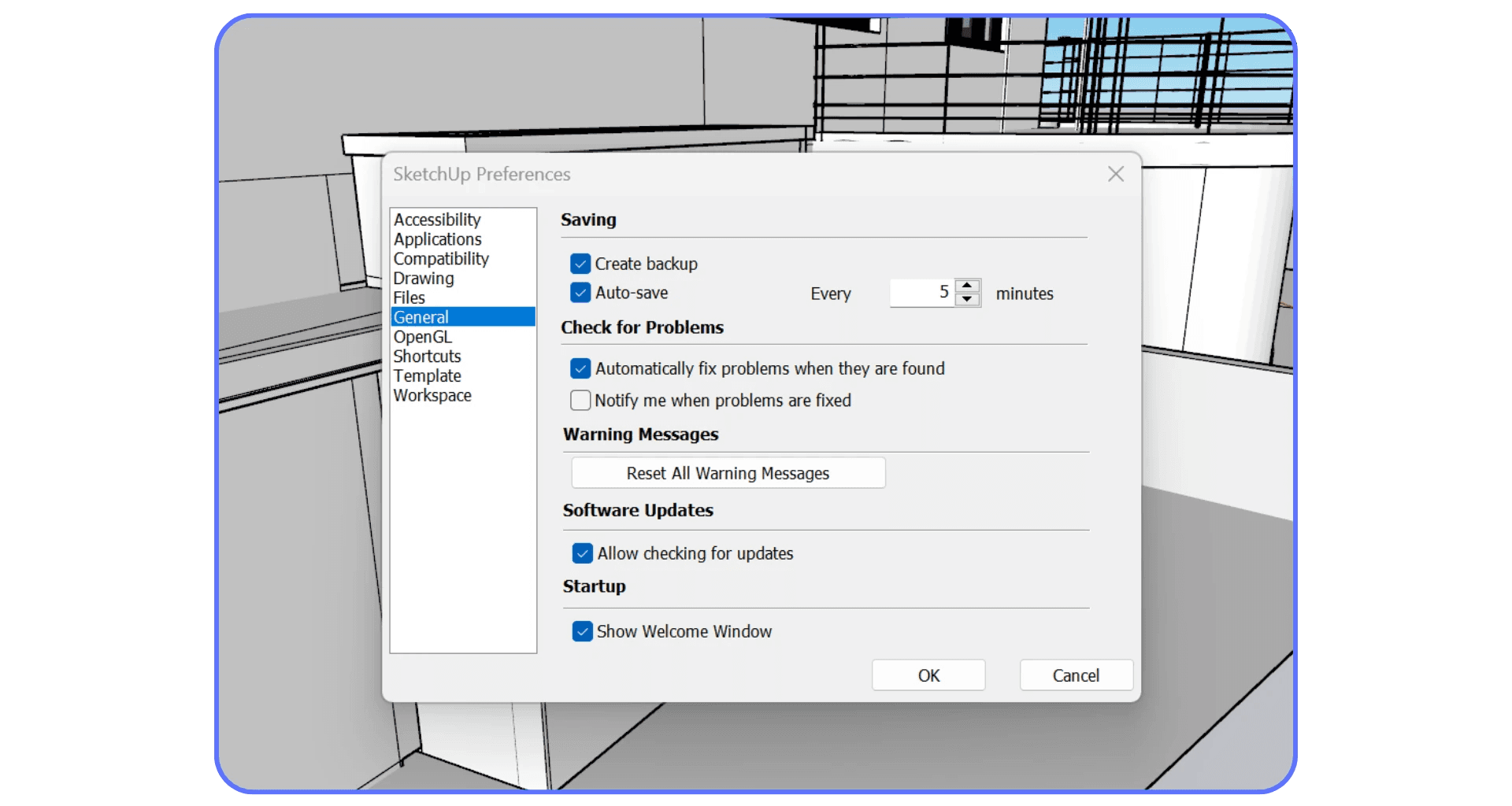Click the Check for Problems heading
This screenshot has width=1512, height=806.
pyautogui.click(x=642, y=327)
